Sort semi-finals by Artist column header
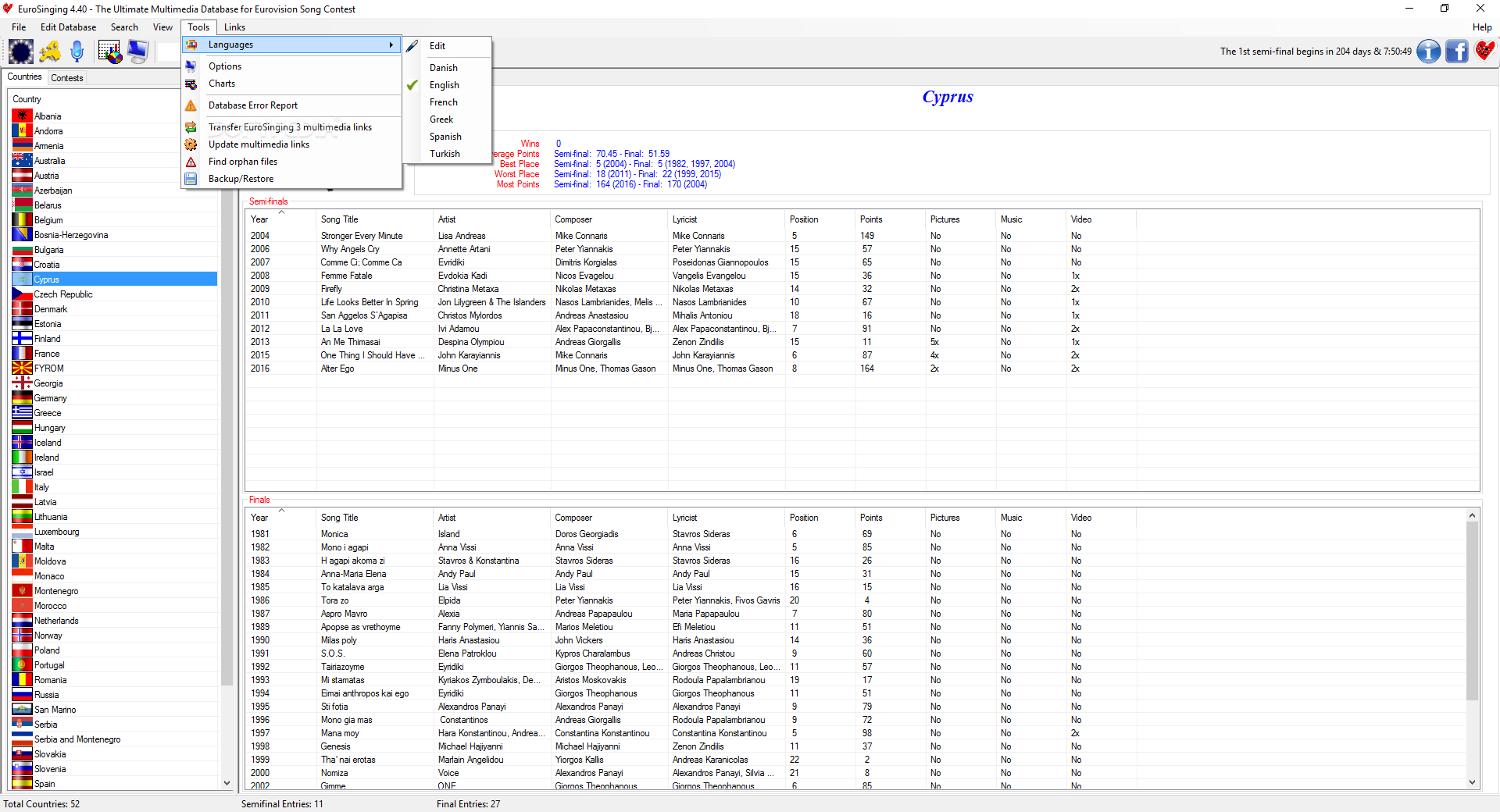The width and height of the screenshot is (1500, 812). coord(492,219)
